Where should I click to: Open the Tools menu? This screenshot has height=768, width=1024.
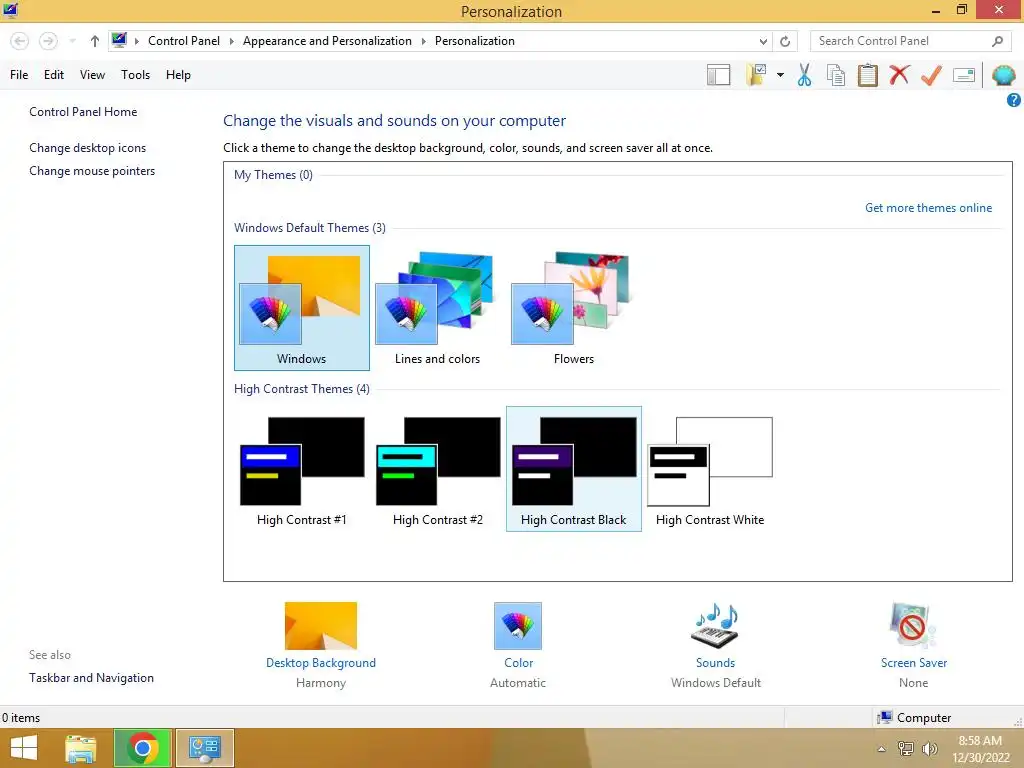coord(135,75)
